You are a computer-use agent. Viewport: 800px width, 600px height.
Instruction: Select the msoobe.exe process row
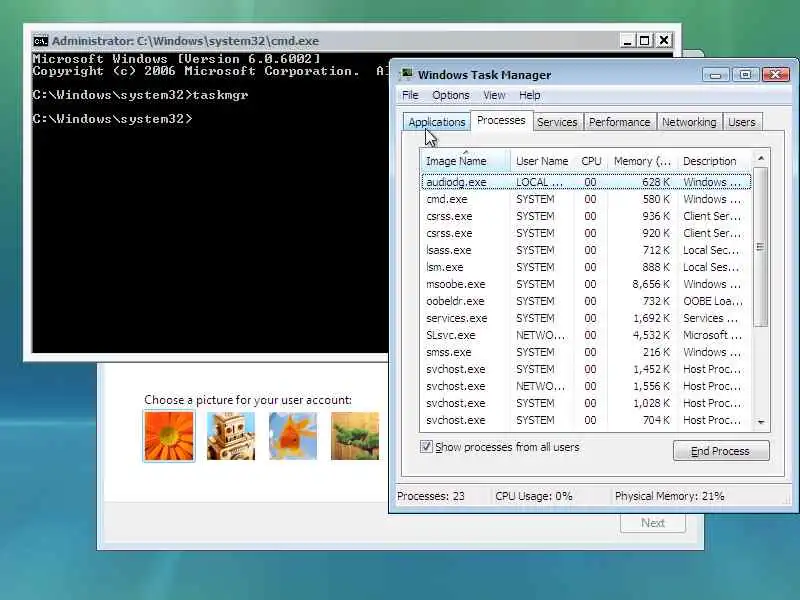coord(586,284)
